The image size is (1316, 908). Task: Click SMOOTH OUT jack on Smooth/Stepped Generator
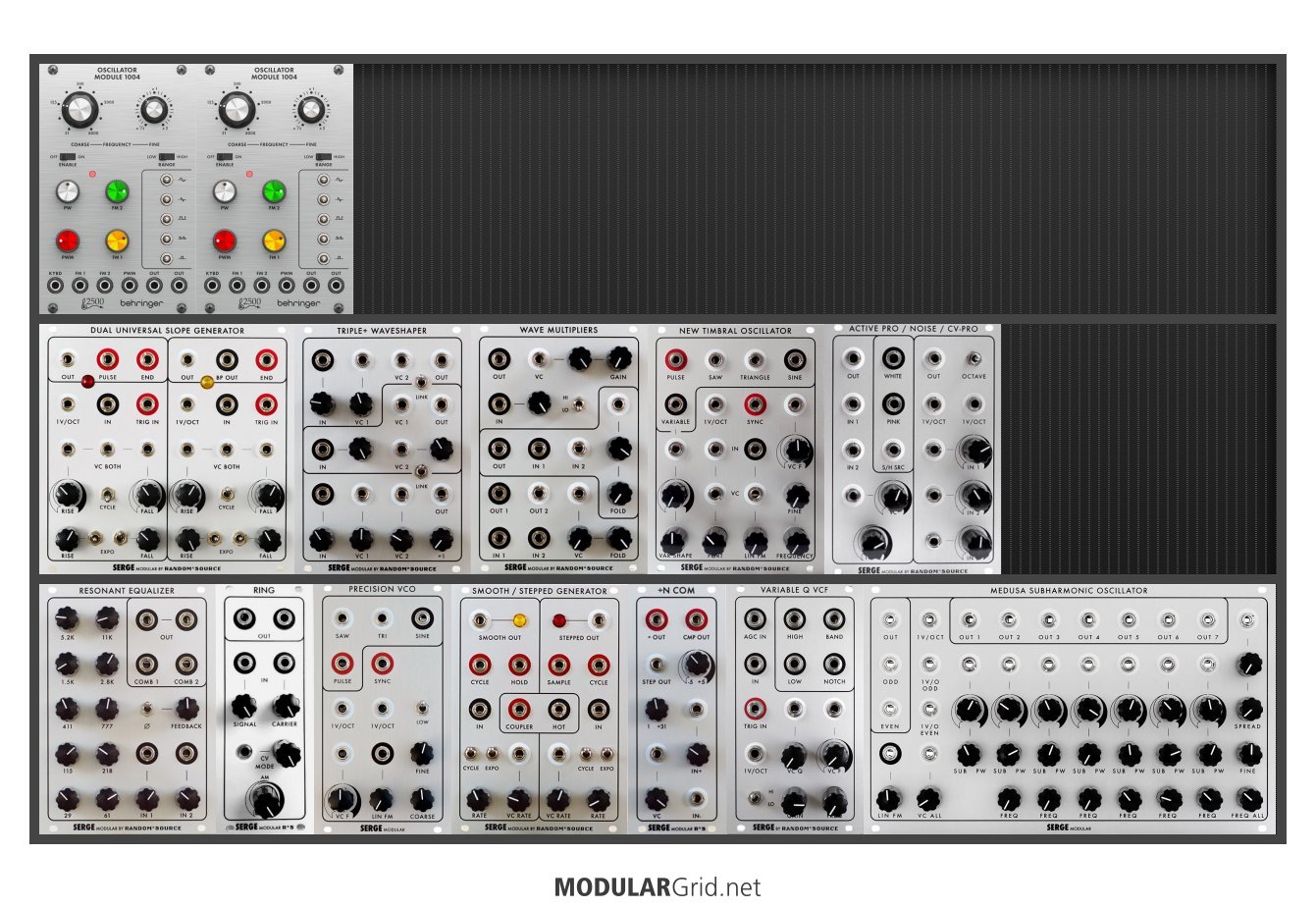pyautogui.click(x=480, y=620)
